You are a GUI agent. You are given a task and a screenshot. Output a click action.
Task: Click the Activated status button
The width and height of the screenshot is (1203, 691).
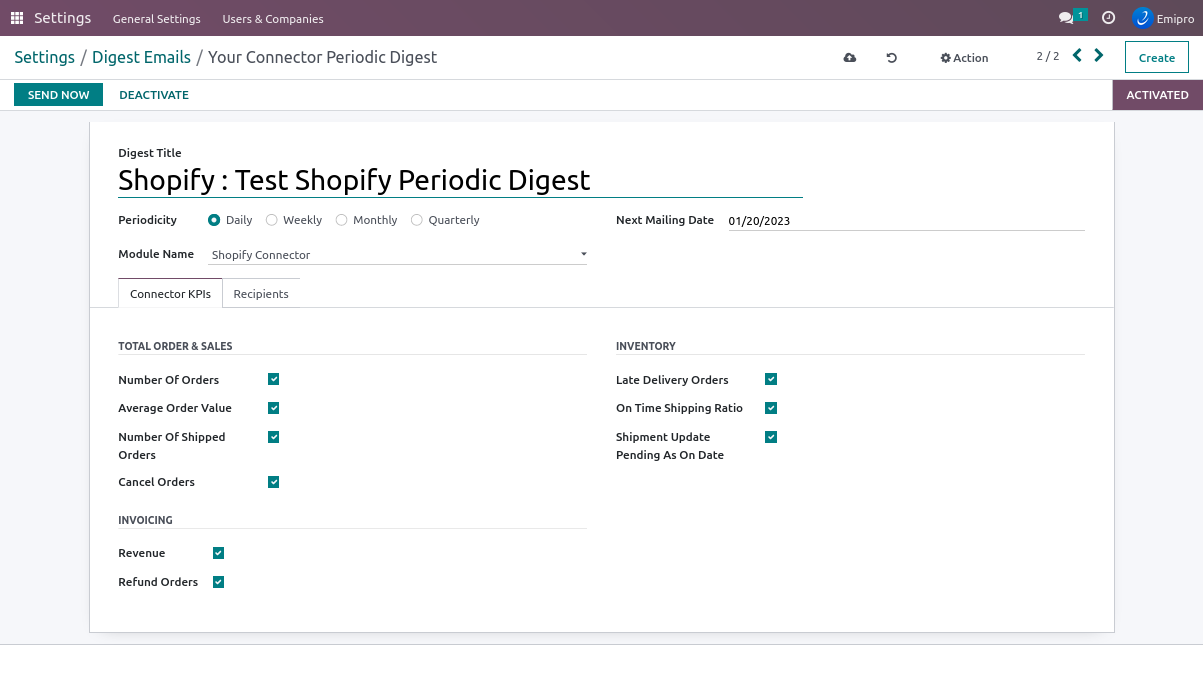[1157, 95]
